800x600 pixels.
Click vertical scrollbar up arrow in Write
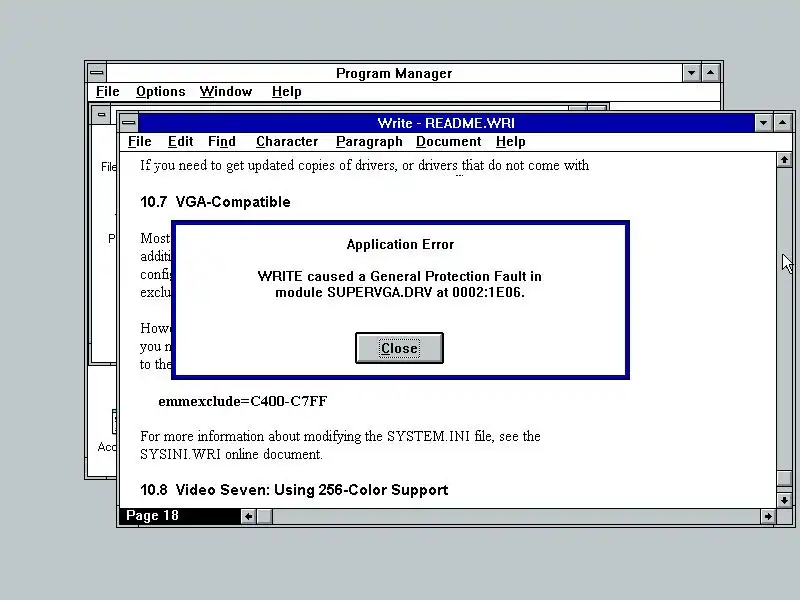tap(784, 160)
